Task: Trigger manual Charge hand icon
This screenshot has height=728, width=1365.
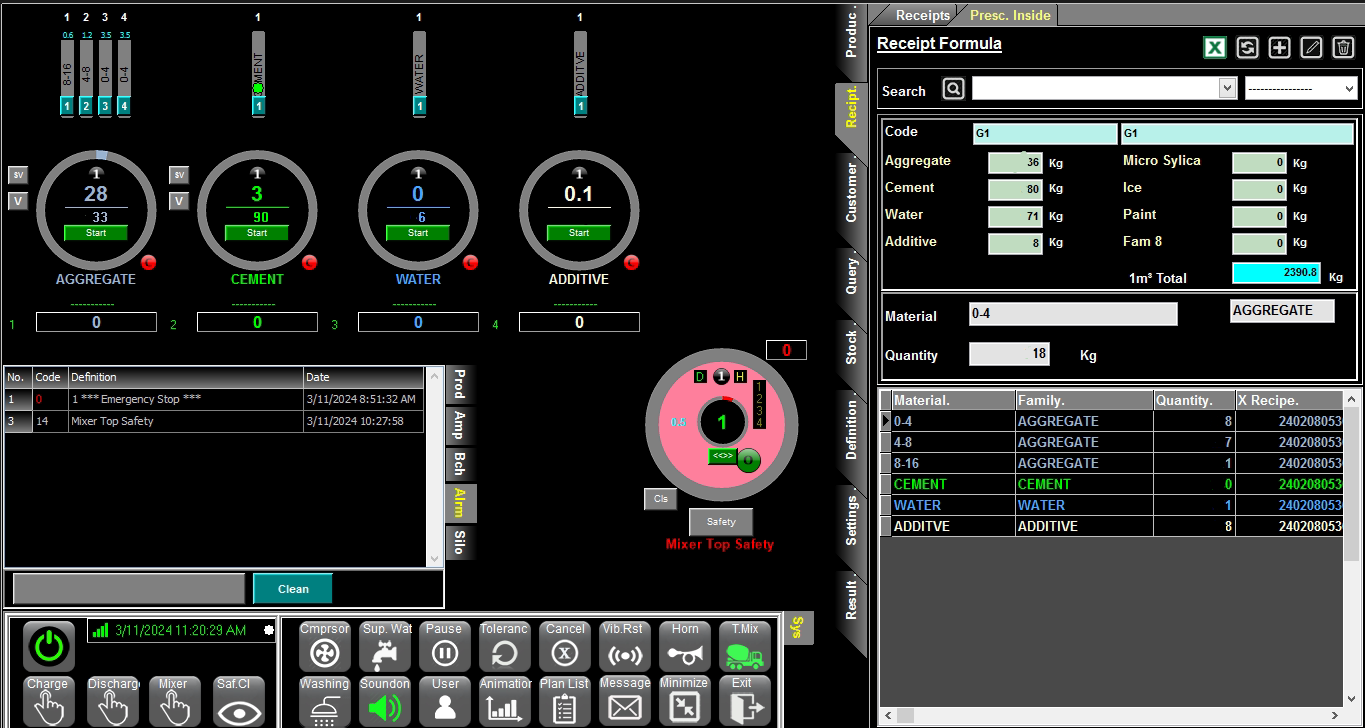Action: [x=48, y=702]
